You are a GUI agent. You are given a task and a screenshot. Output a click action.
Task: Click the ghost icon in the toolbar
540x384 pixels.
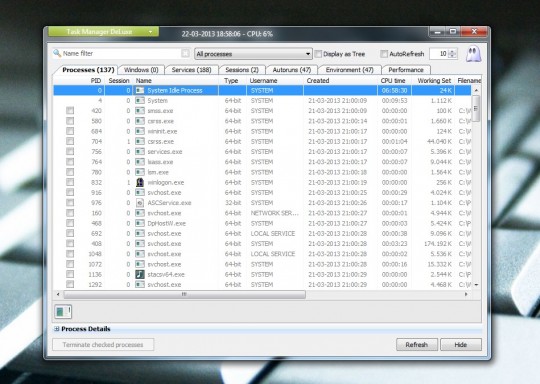(x=473, y=54)
